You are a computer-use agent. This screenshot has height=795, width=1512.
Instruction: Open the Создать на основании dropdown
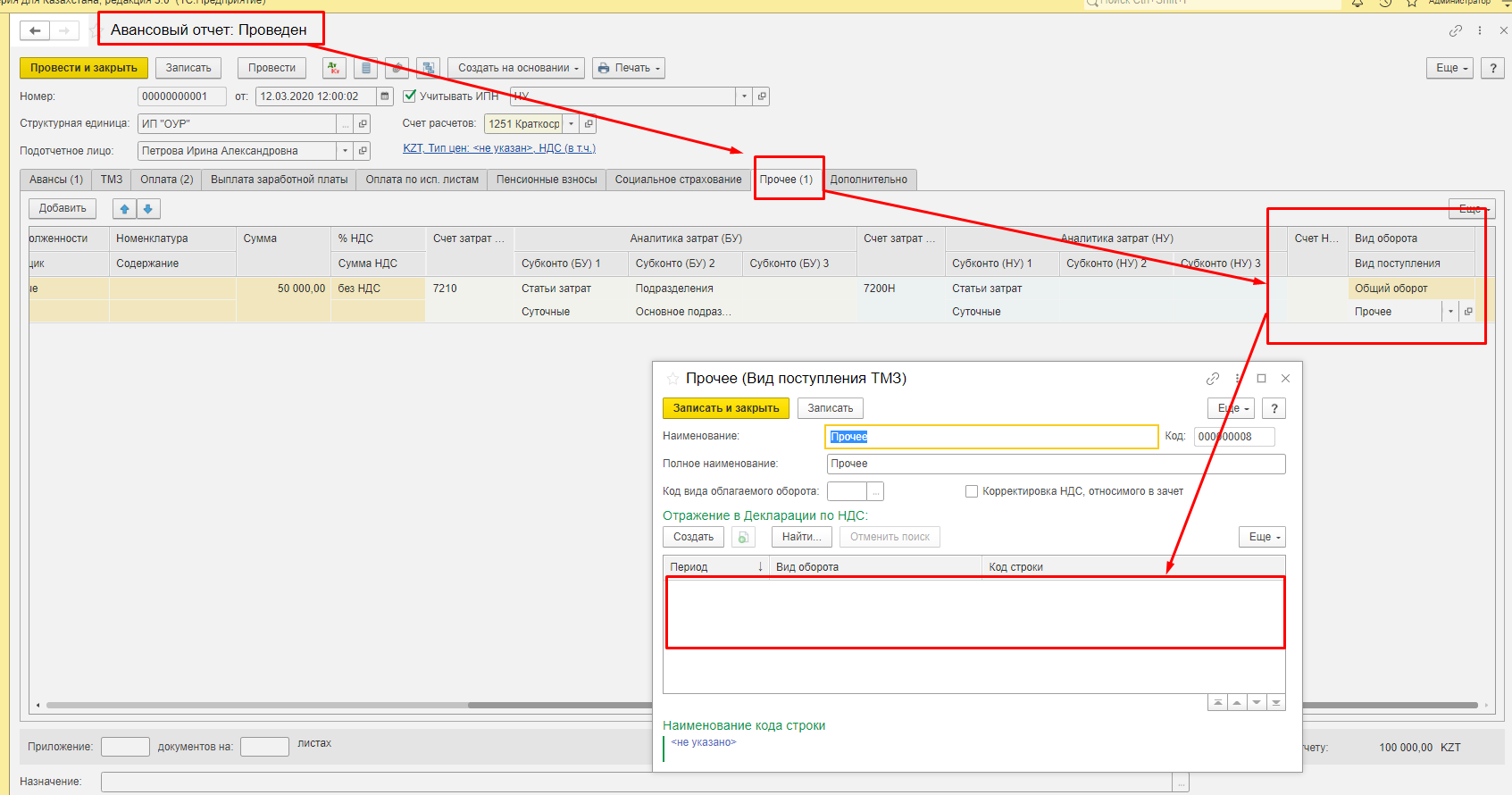point(518,68)
